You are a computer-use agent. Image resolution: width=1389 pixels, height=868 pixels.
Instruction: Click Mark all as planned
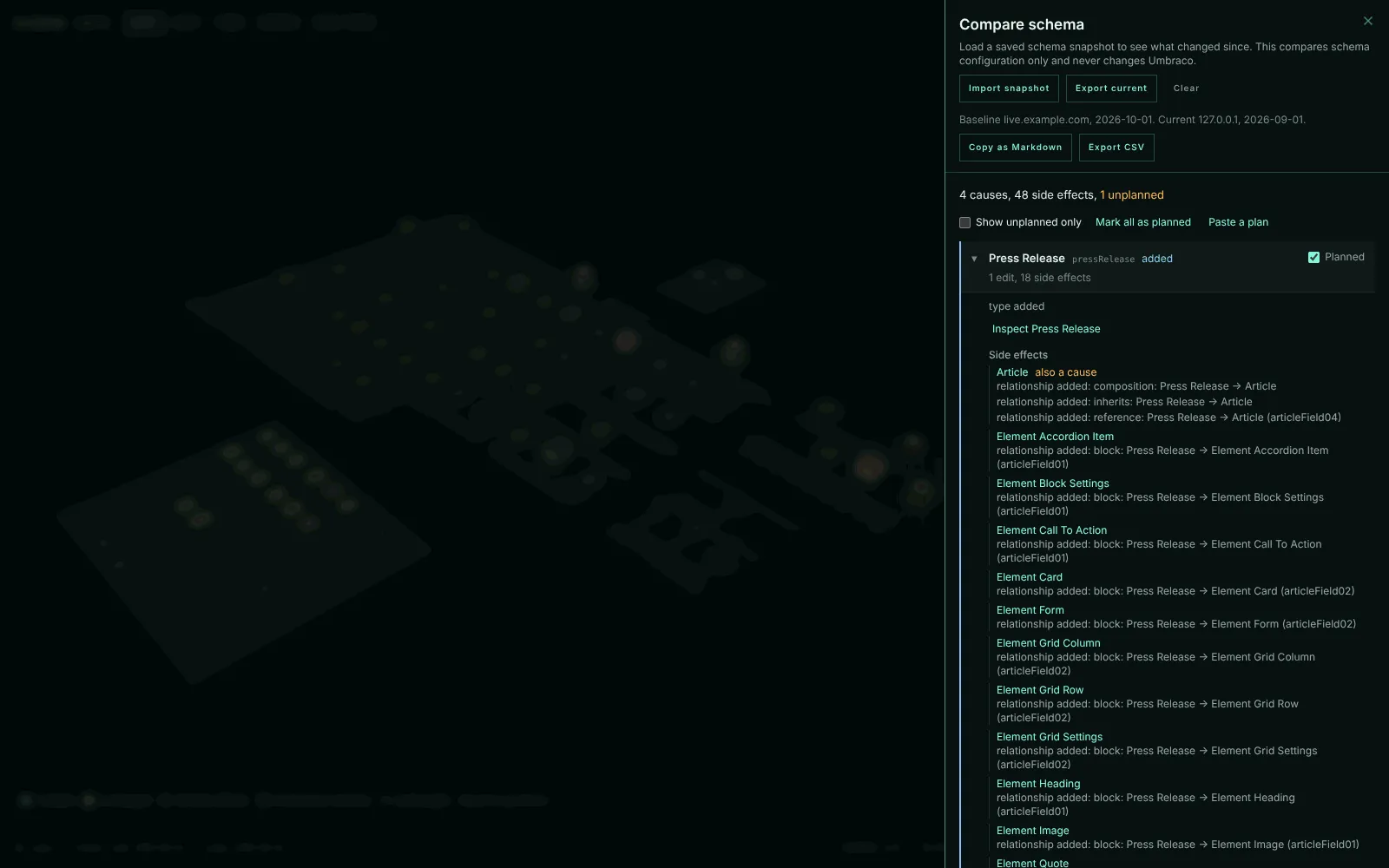[x=1142, y=222]
